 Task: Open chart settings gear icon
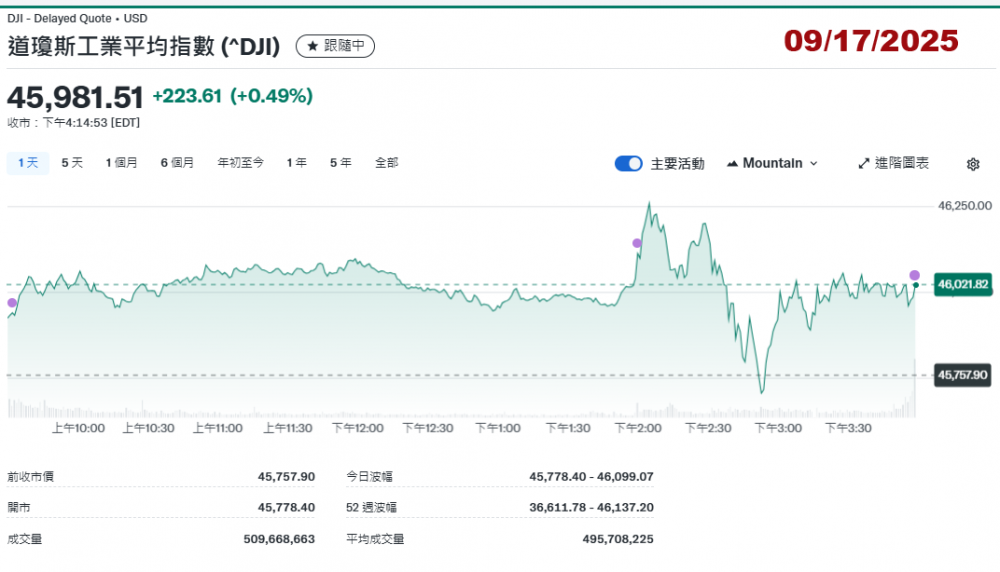click(973, 164)
